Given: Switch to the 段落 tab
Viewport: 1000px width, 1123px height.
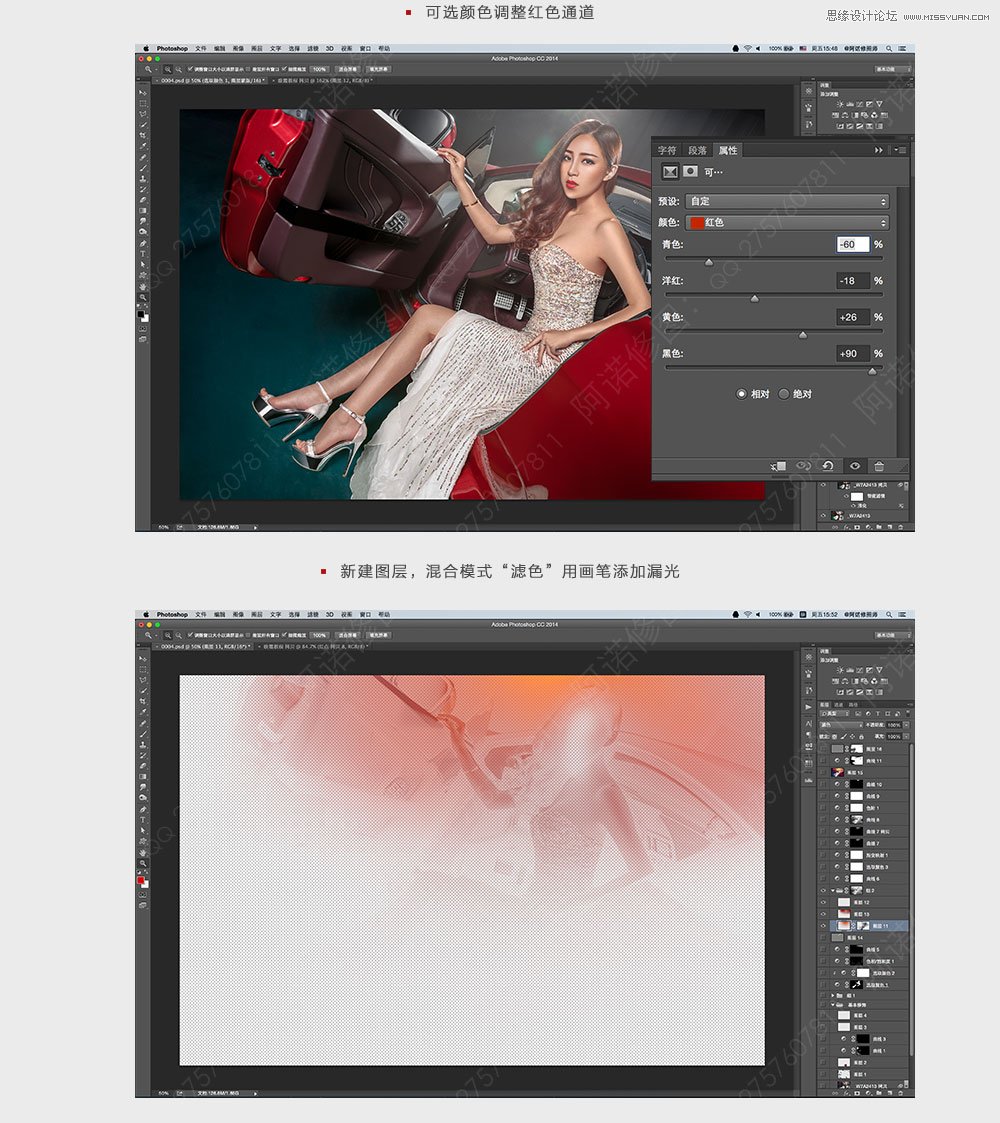Looking at the screenshot, I should 697,150.
